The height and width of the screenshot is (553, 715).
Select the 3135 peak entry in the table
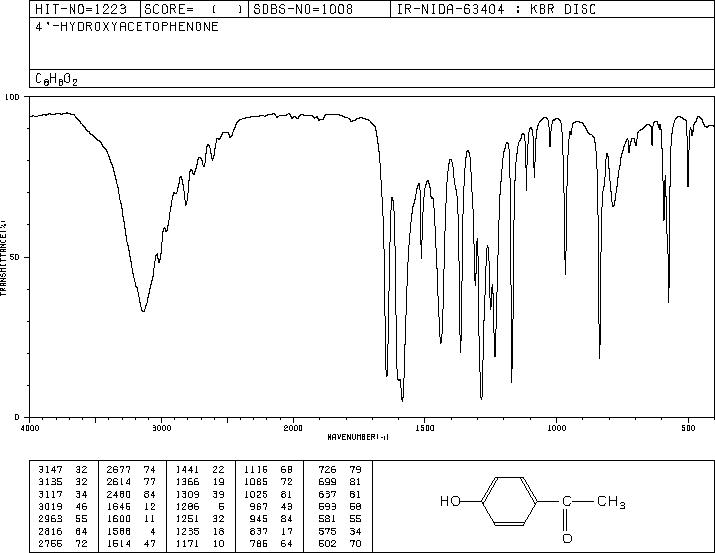coord(63,482)
